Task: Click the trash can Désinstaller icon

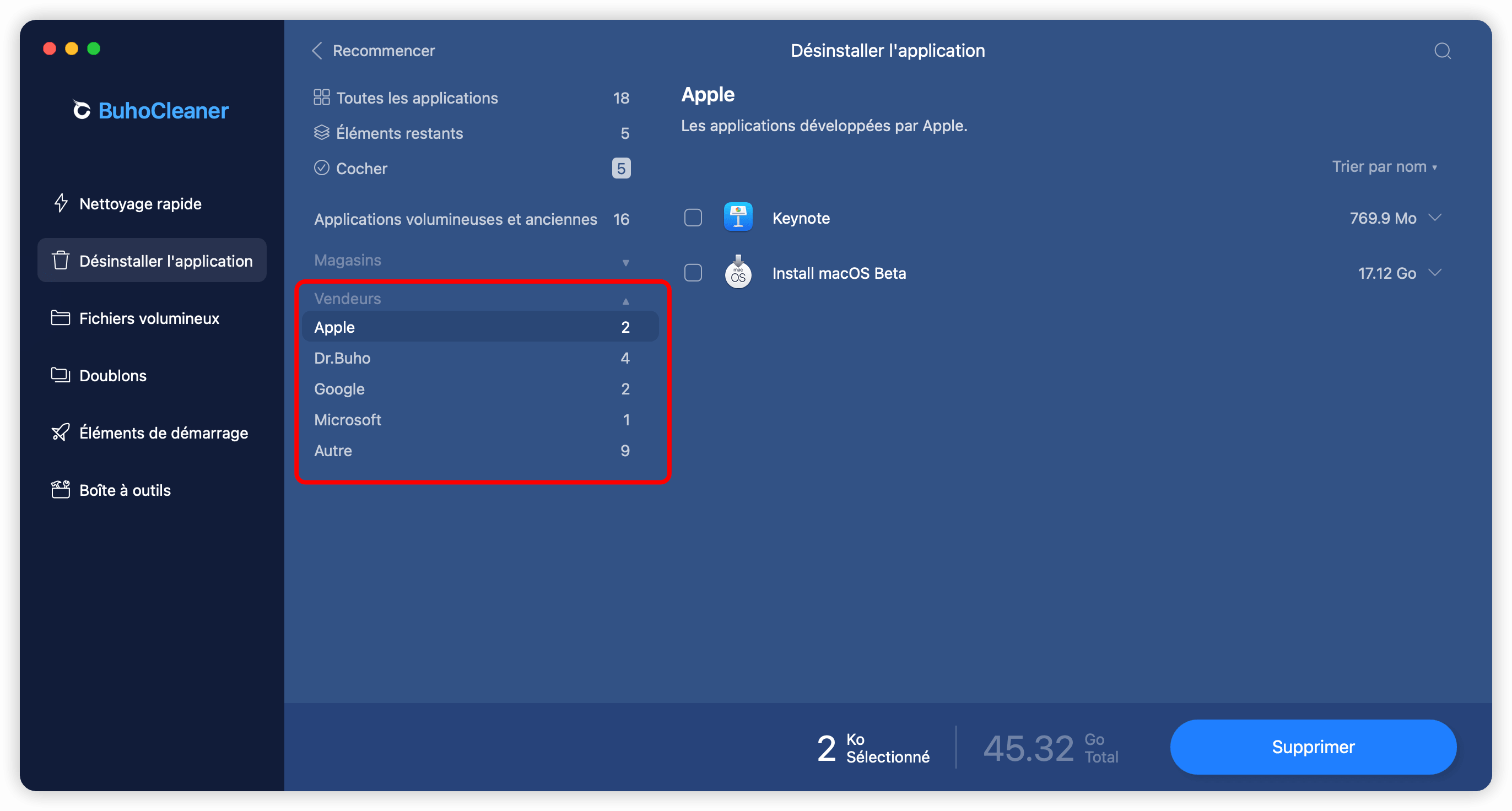Action: click(61, 260)
